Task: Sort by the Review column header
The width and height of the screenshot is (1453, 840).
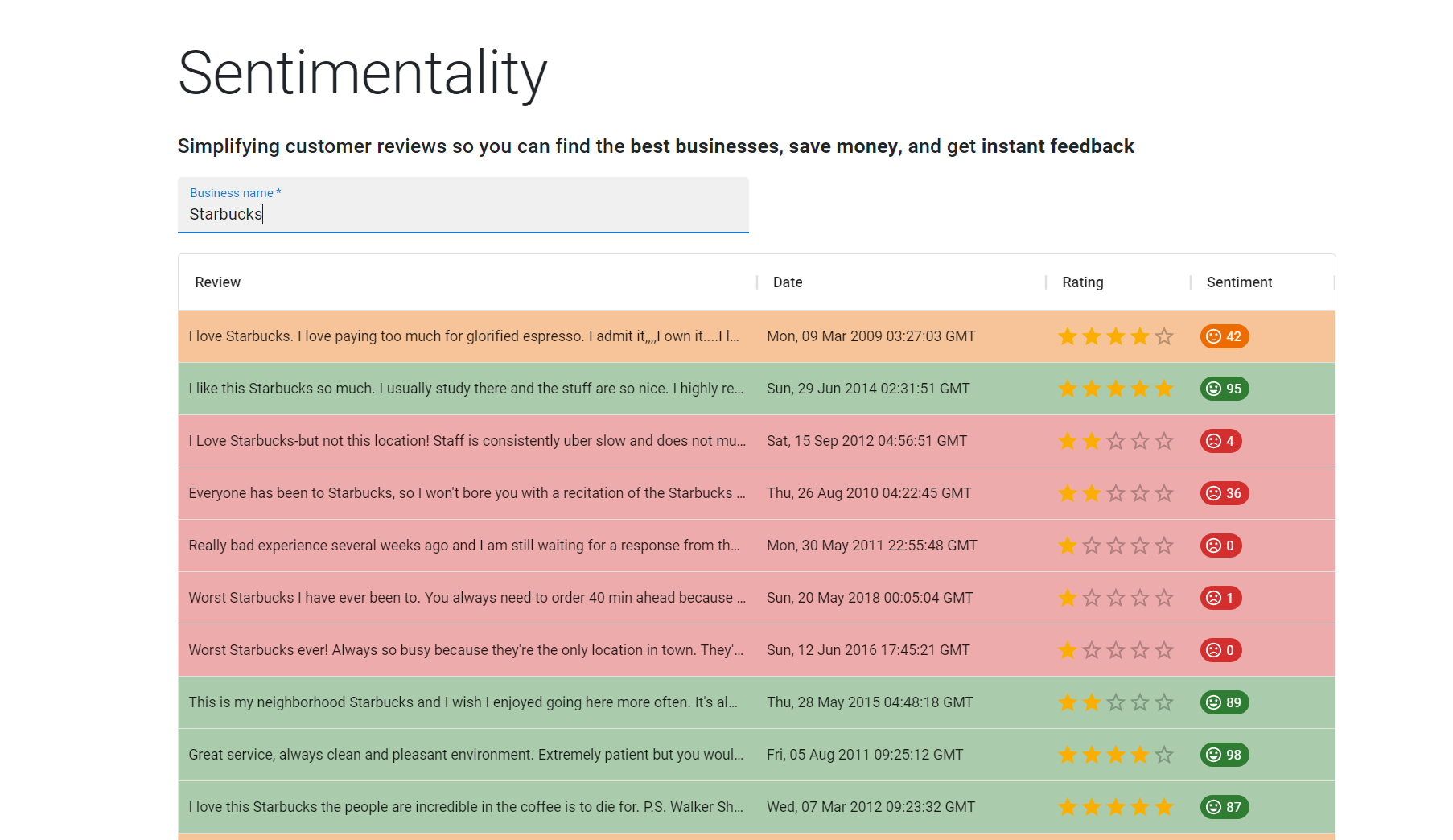Action: click(x=217, y=282)
